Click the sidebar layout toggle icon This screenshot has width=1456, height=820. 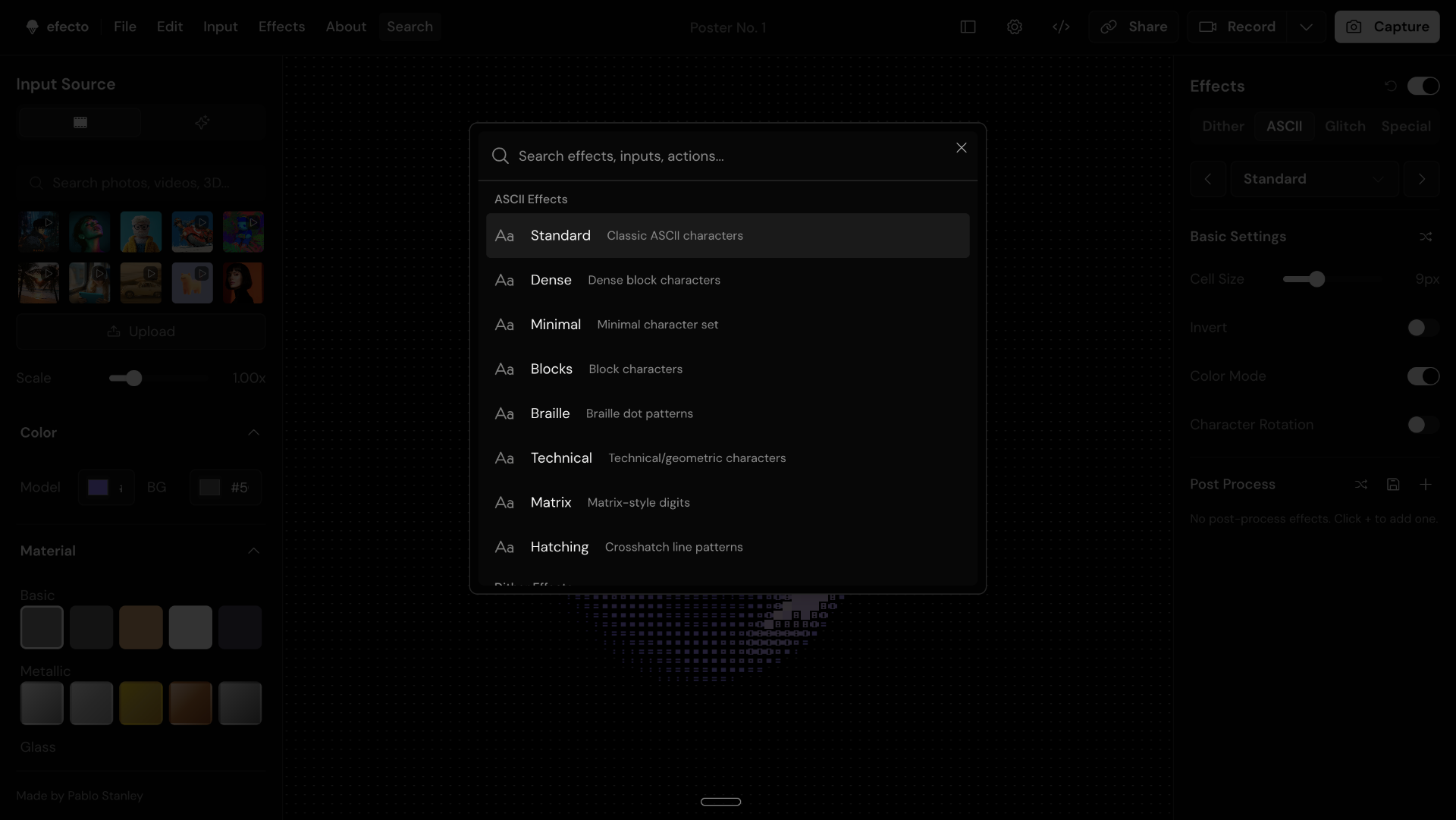968,27
